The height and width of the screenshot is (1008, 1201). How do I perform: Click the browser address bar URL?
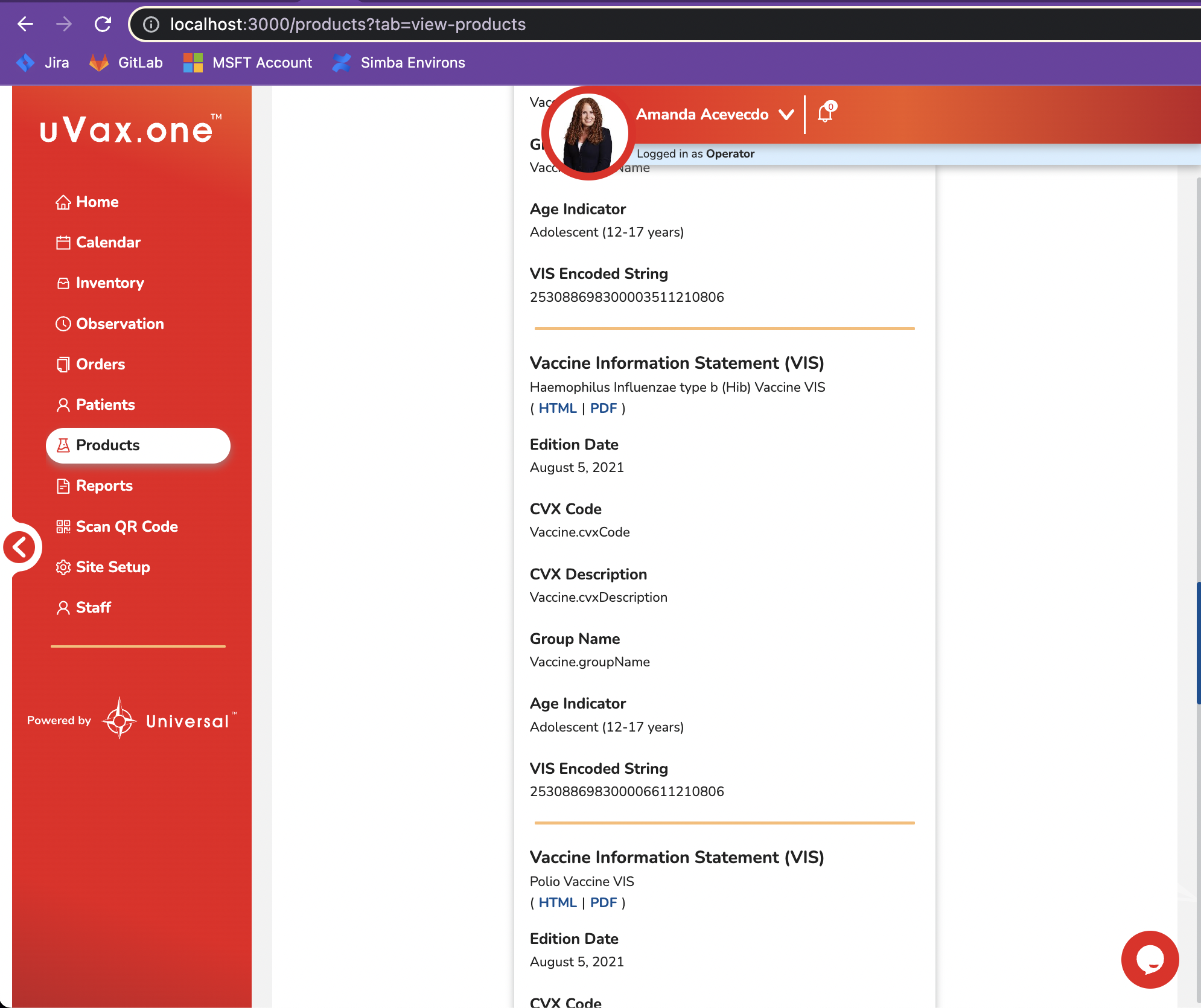tap(348, 24)
